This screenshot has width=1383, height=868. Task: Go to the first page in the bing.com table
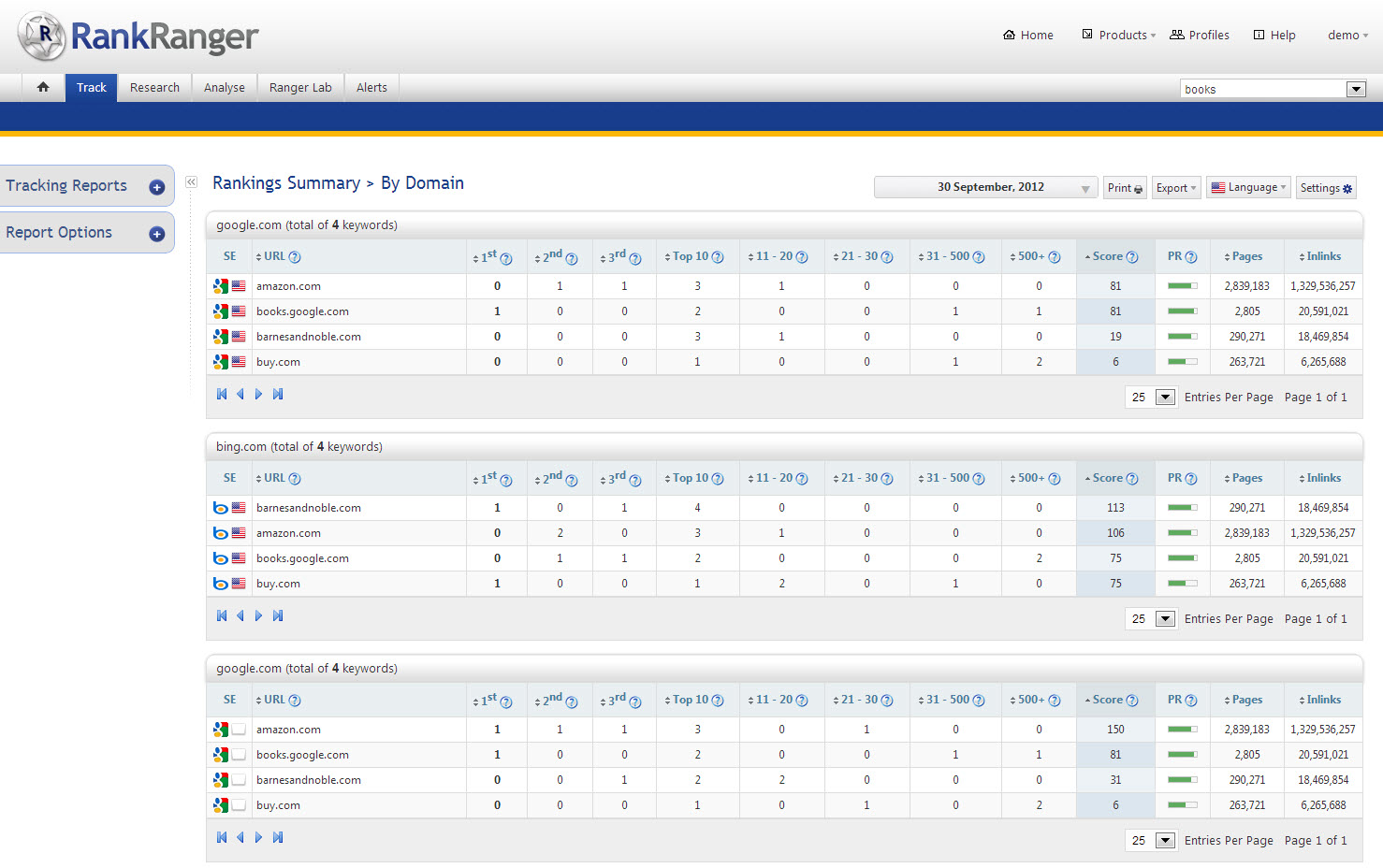222,616
